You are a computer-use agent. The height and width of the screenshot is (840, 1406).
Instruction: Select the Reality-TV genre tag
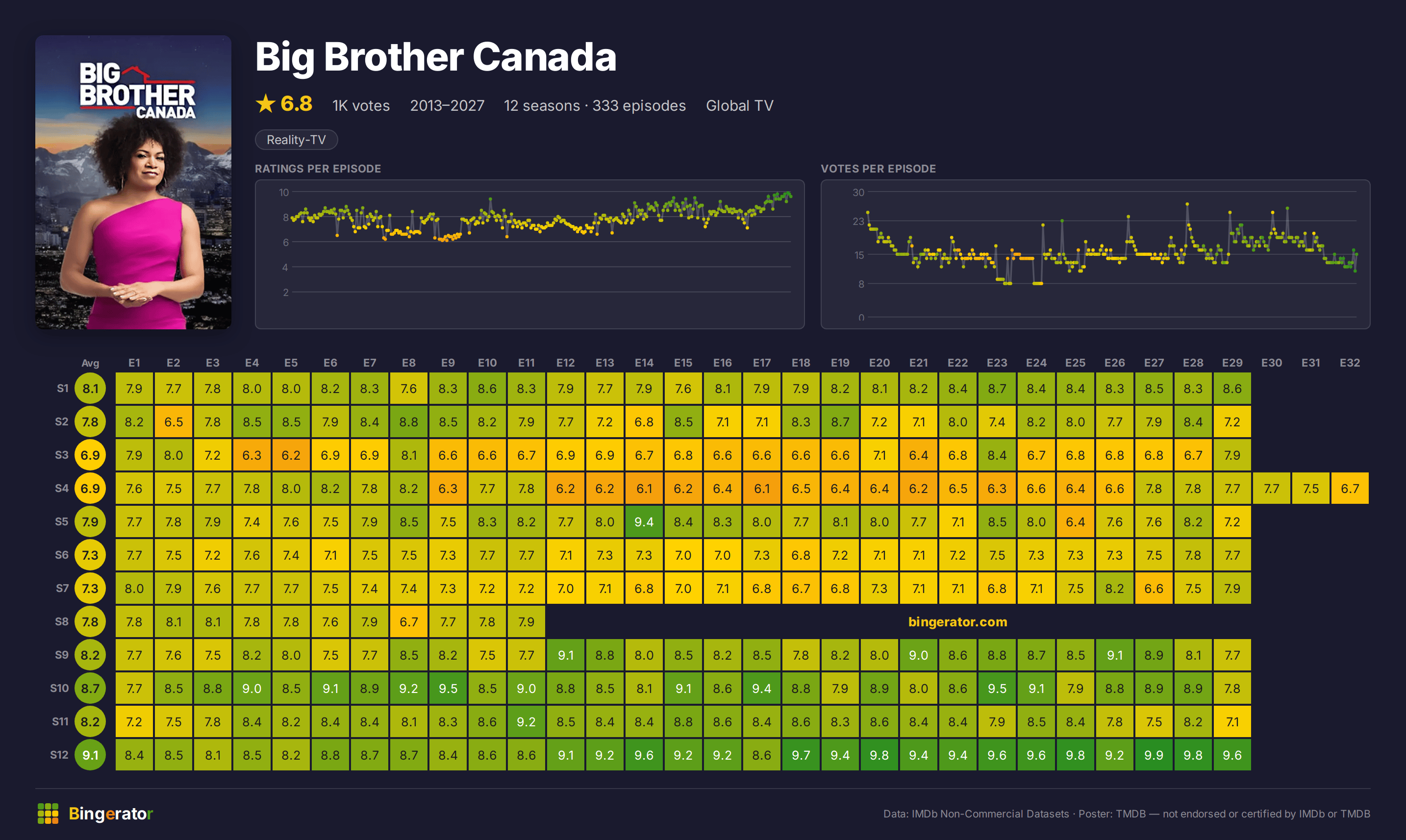pyautogui.click(x=296, y=140)
